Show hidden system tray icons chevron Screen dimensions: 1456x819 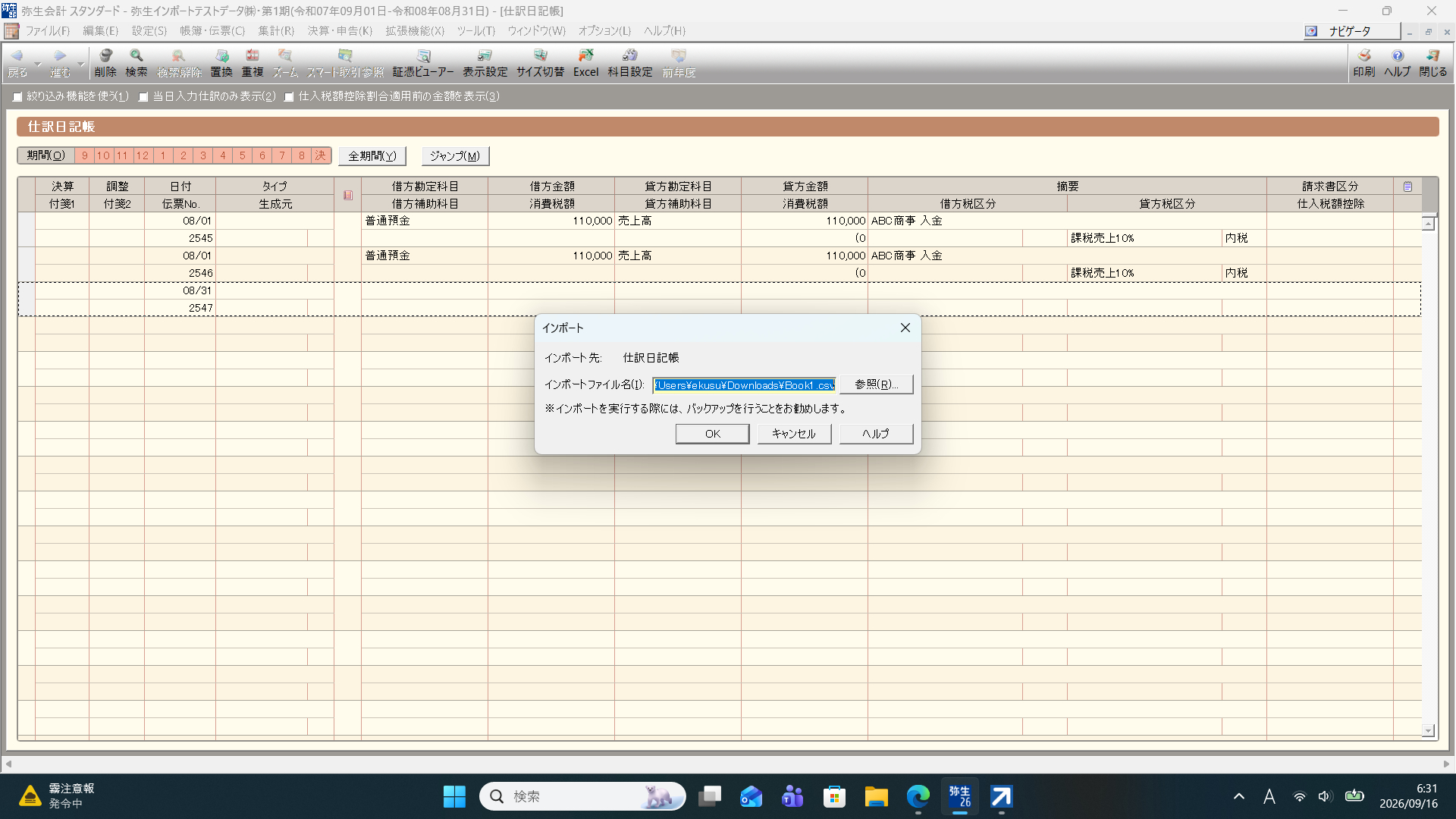tap(1239, 796)
